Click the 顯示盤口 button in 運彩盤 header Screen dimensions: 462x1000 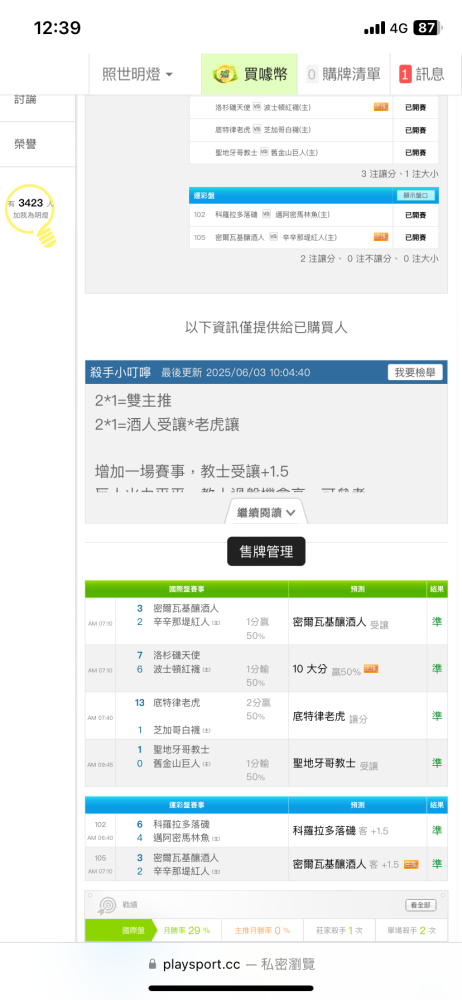pyautogui.click(x=416, y=195)
